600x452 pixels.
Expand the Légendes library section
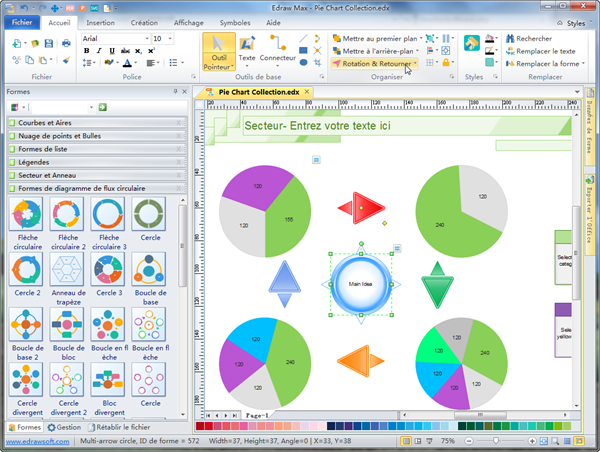[97, 162]
